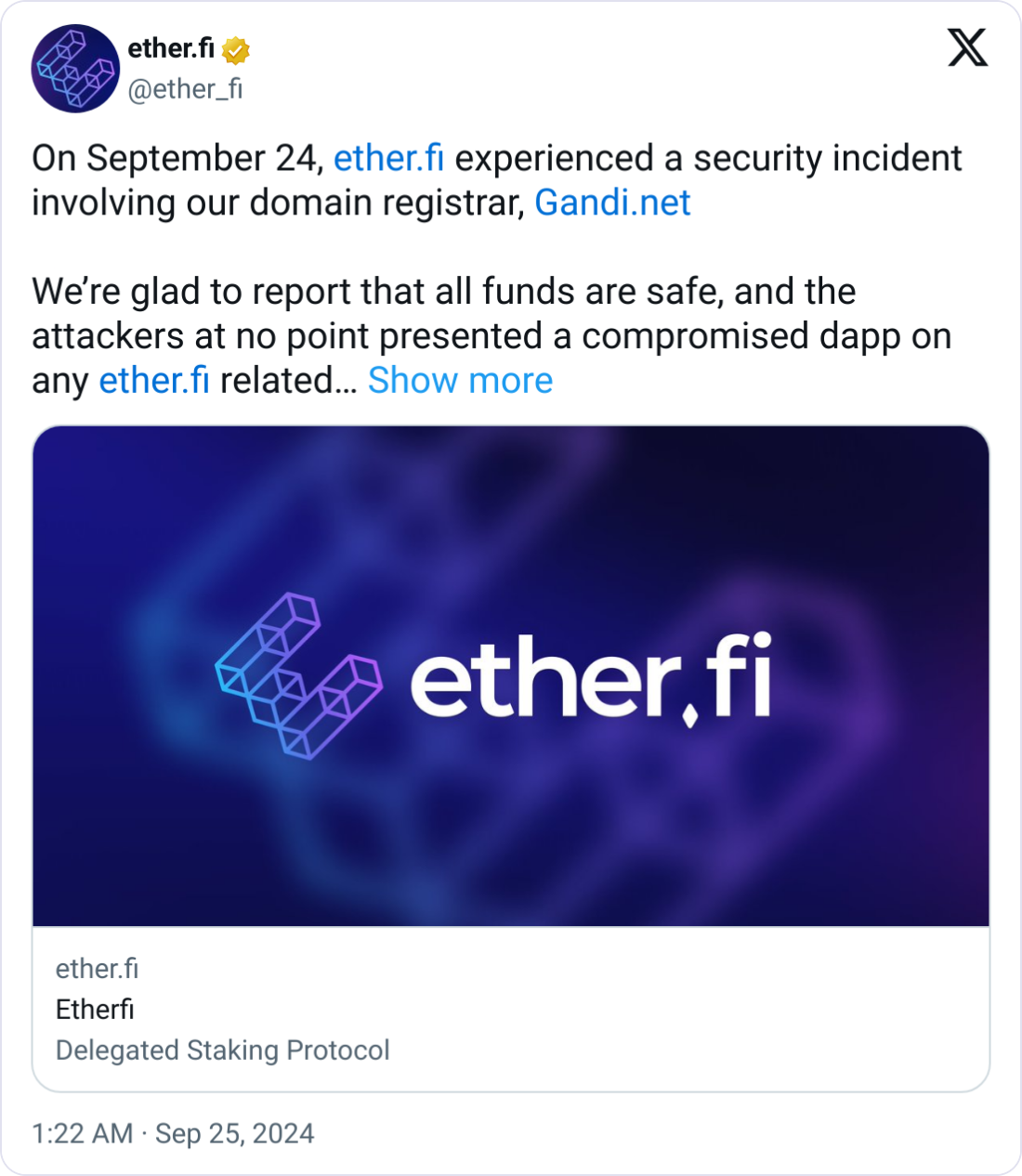Click the Sep 25, 2024 date
1022x1176 pixels.
coord(234,1133)
